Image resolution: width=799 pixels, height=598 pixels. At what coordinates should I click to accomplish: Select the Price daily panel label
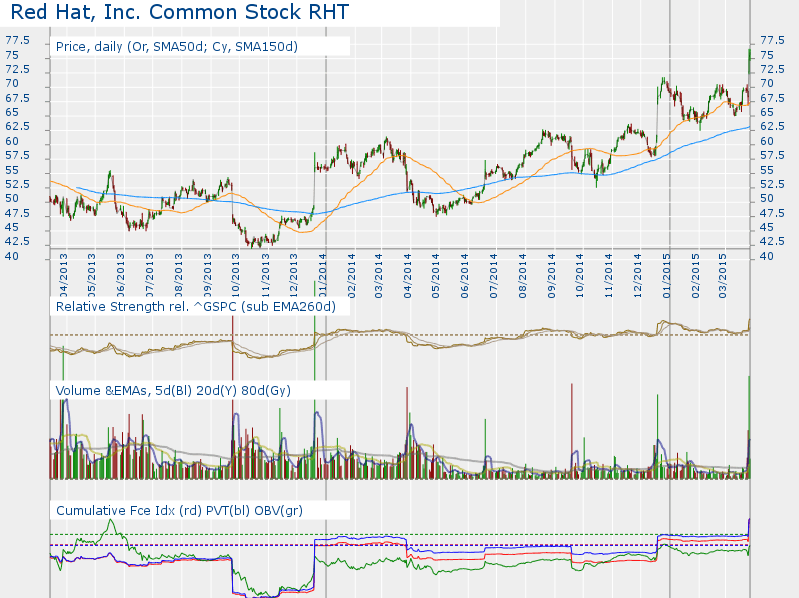177,47
